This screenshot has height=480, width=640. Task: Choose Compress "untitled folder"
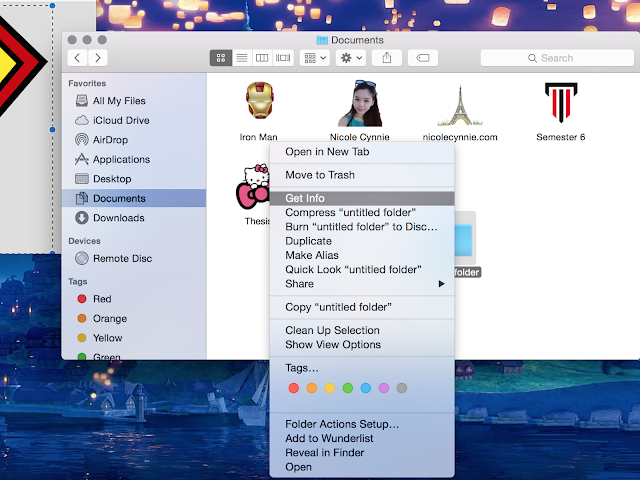point(362,213)
